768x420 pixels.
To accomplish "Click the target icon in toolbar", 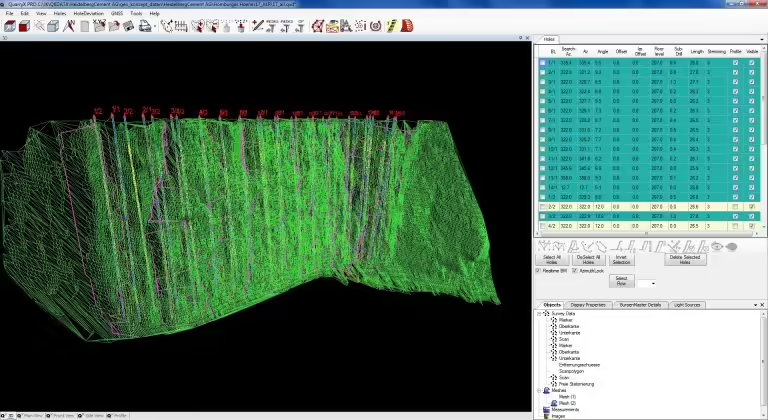I will click(376, 26).
